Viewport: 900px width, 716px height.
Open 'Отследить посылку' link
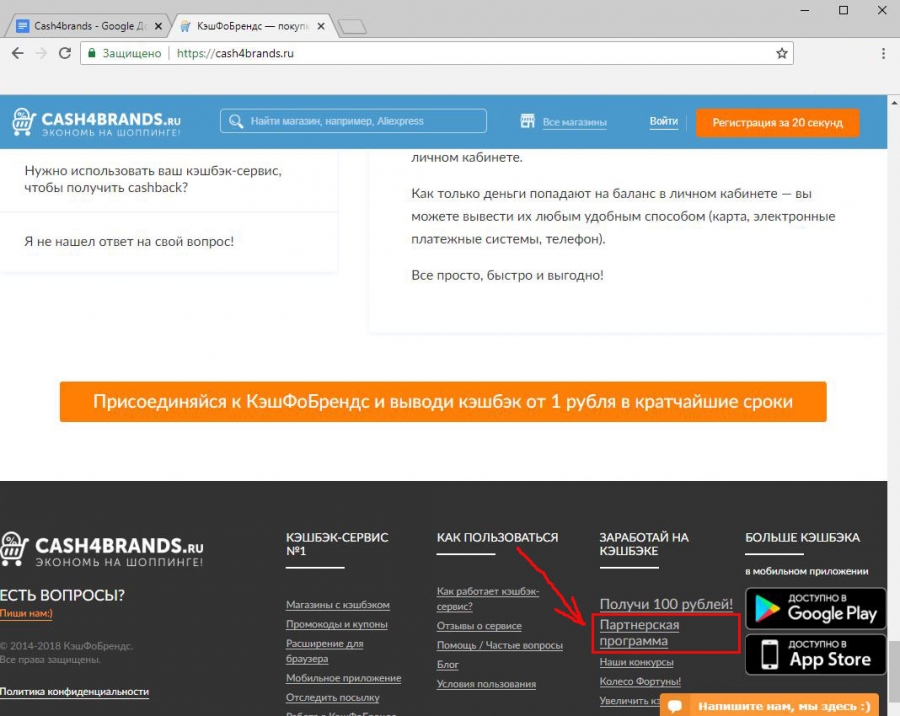[x=332, y=698]
